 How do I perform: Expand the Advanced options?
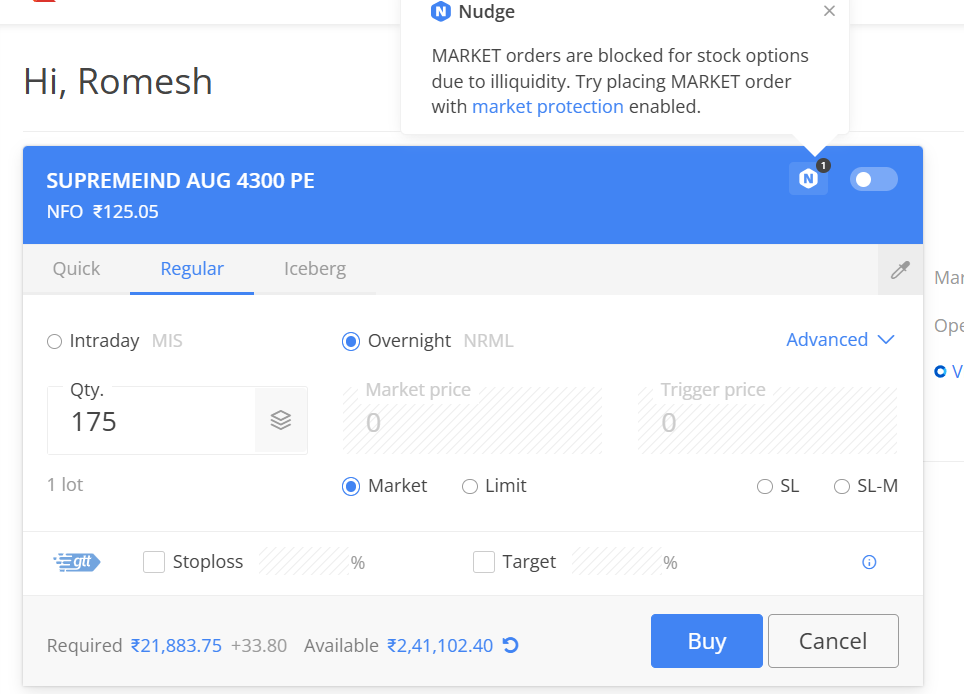point(840,340)
